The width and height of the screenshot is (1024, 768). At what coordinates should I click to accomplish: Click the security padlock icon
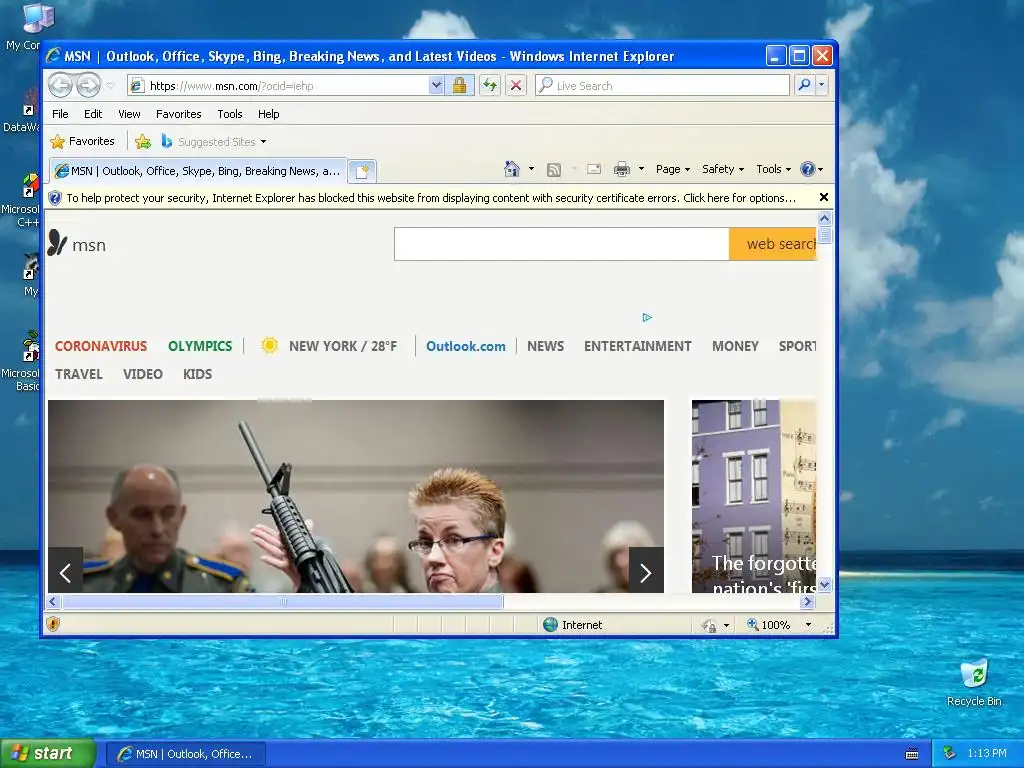460,86
